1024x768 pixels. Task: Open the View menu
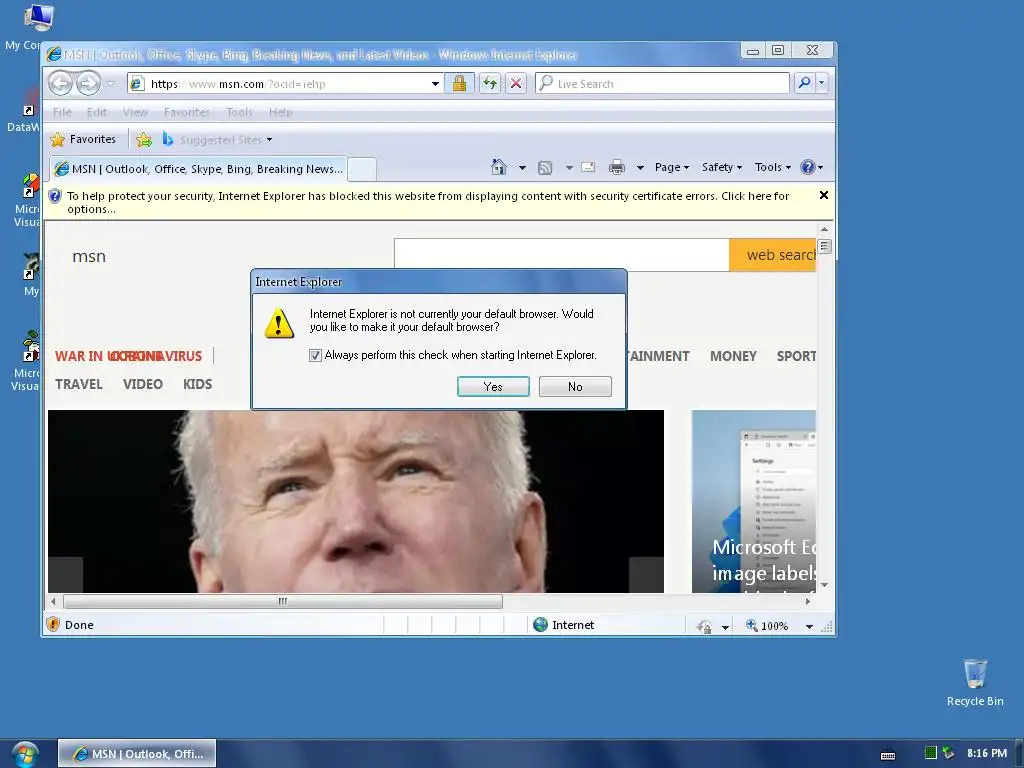(135, 112)
